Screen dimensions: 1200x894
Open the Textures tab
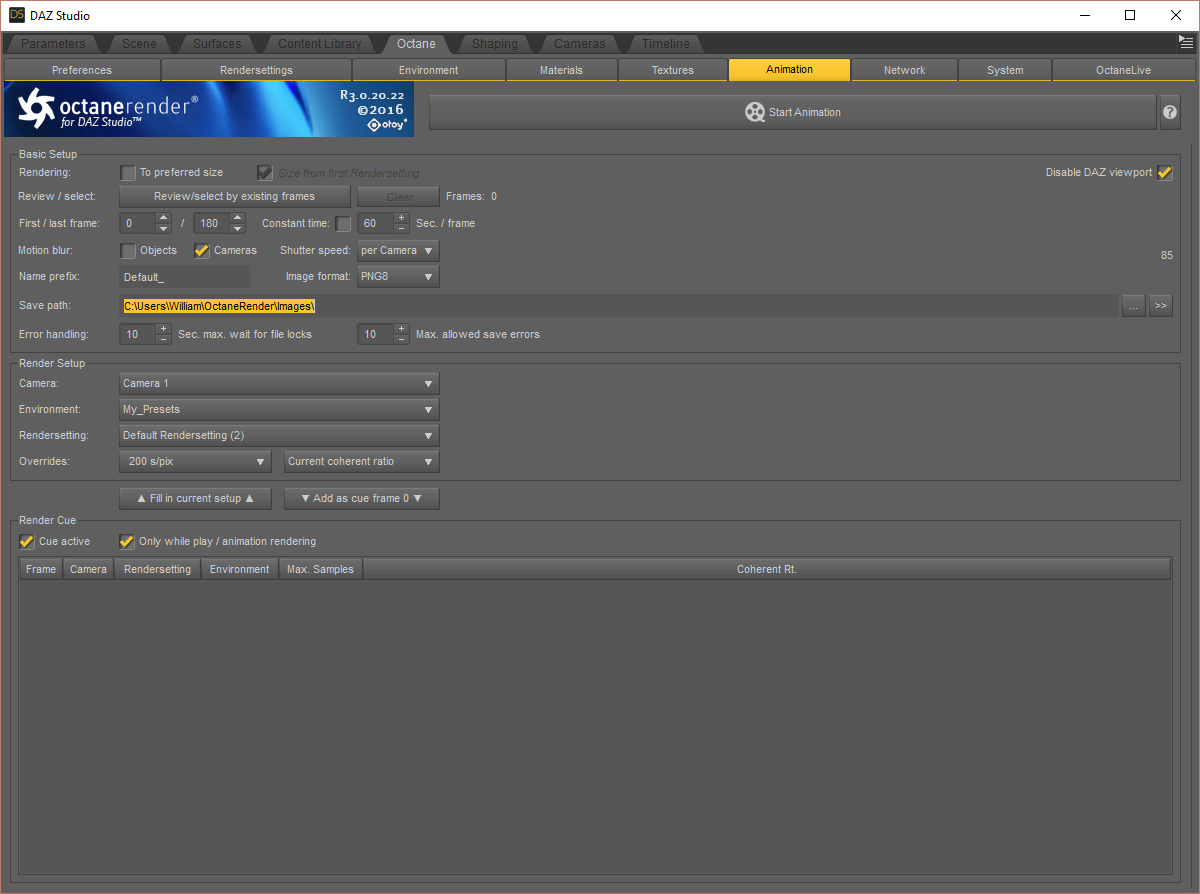coord(673,70)
